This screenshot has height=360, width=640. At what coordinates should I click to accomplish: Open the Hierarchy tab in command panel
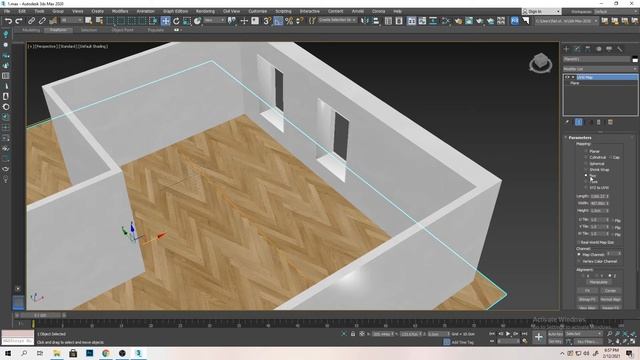pos(588,49)
